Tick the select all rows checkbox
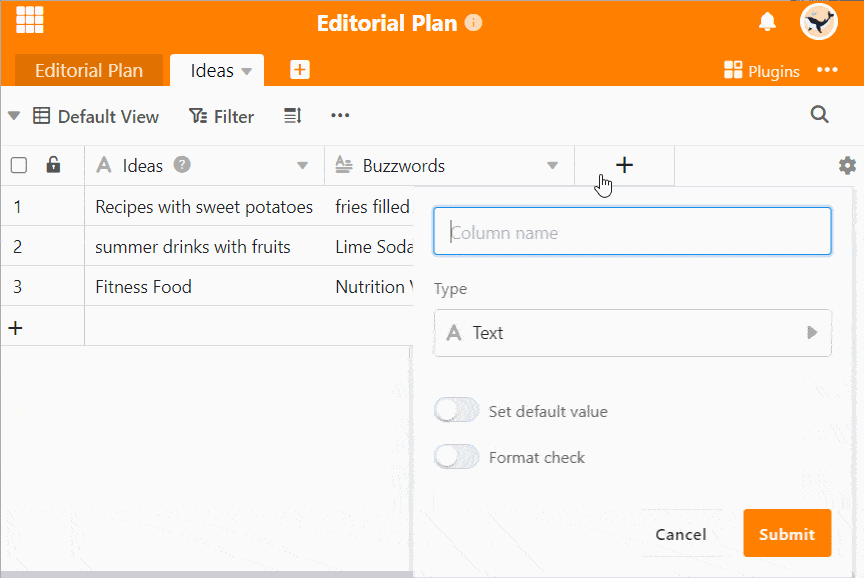The width and height of the screenshot is (864, 578). click(19, 166)
